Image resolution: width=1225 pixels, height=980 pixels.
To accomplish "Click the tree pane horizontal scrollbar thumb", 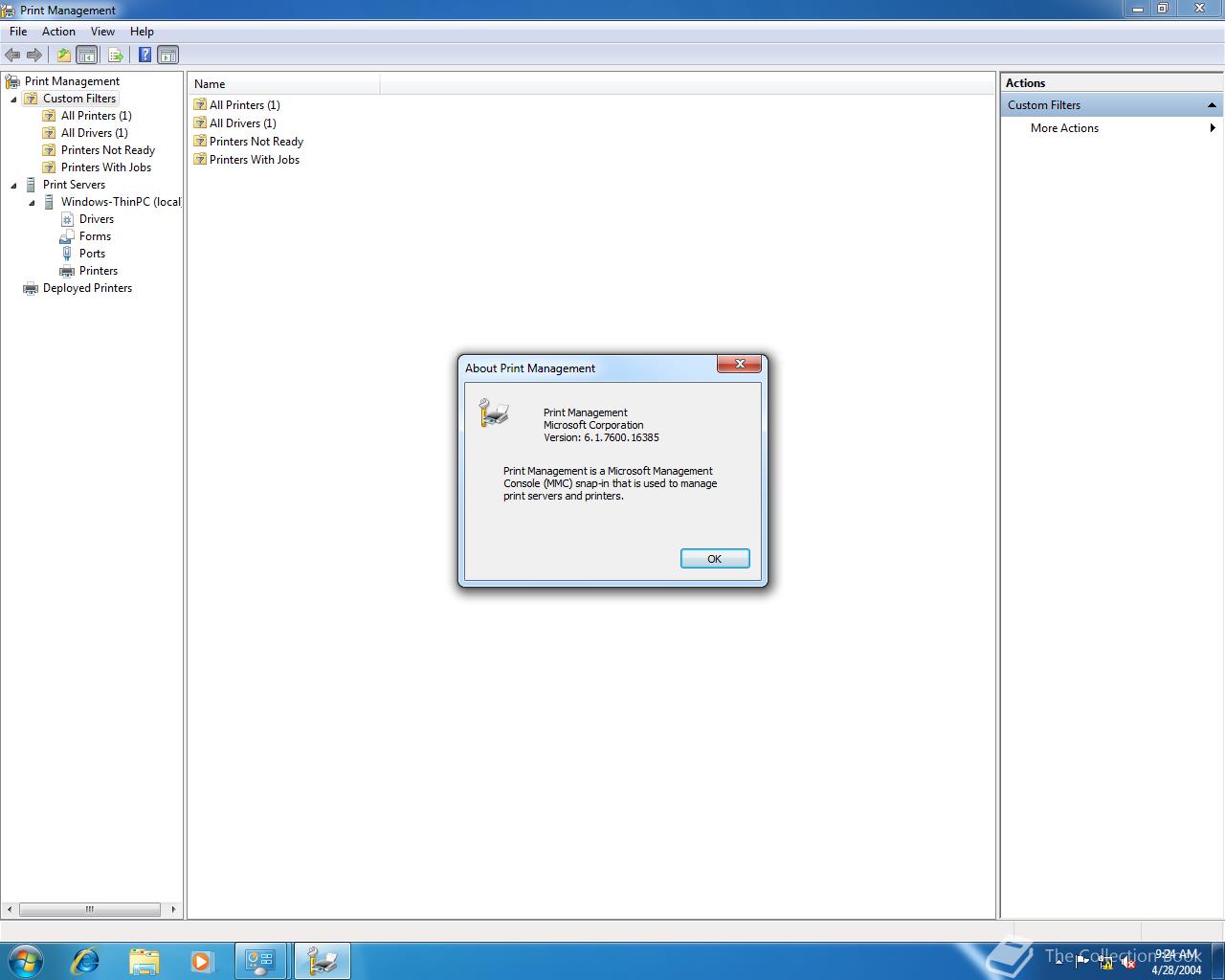I will pyautogui.click(x=89, y=909).
